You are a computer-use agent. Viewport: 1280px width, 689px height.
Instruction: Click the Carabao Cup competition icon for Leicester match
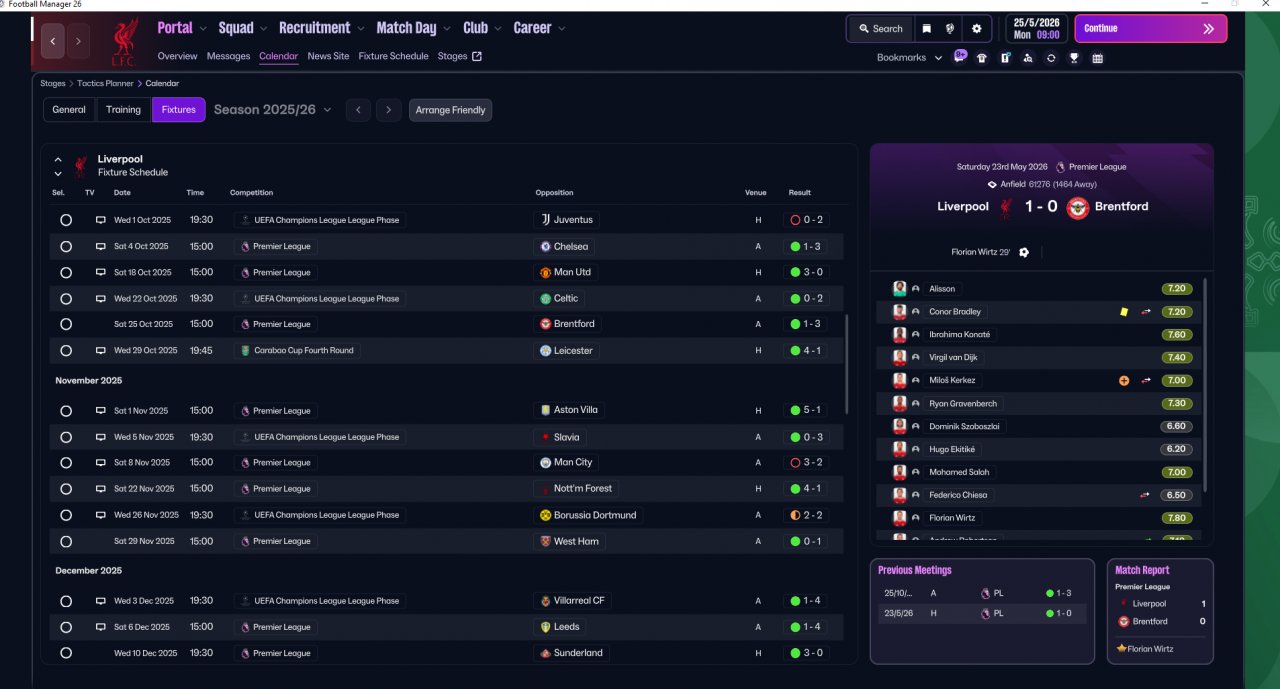(x=245, y=351)
